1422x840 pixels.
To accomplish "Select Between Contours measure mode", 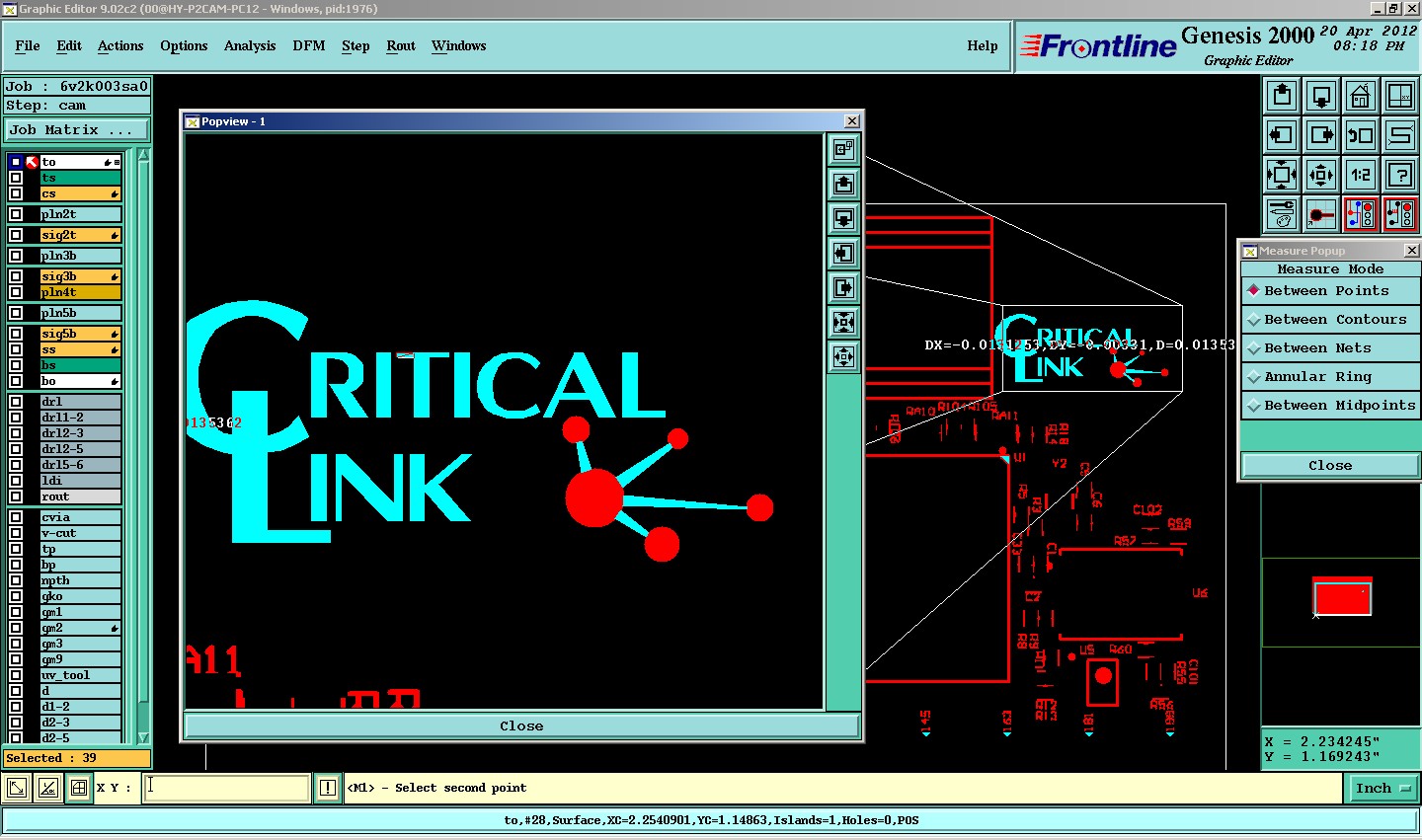I will pyautogui.click(x=1330, y=320).
